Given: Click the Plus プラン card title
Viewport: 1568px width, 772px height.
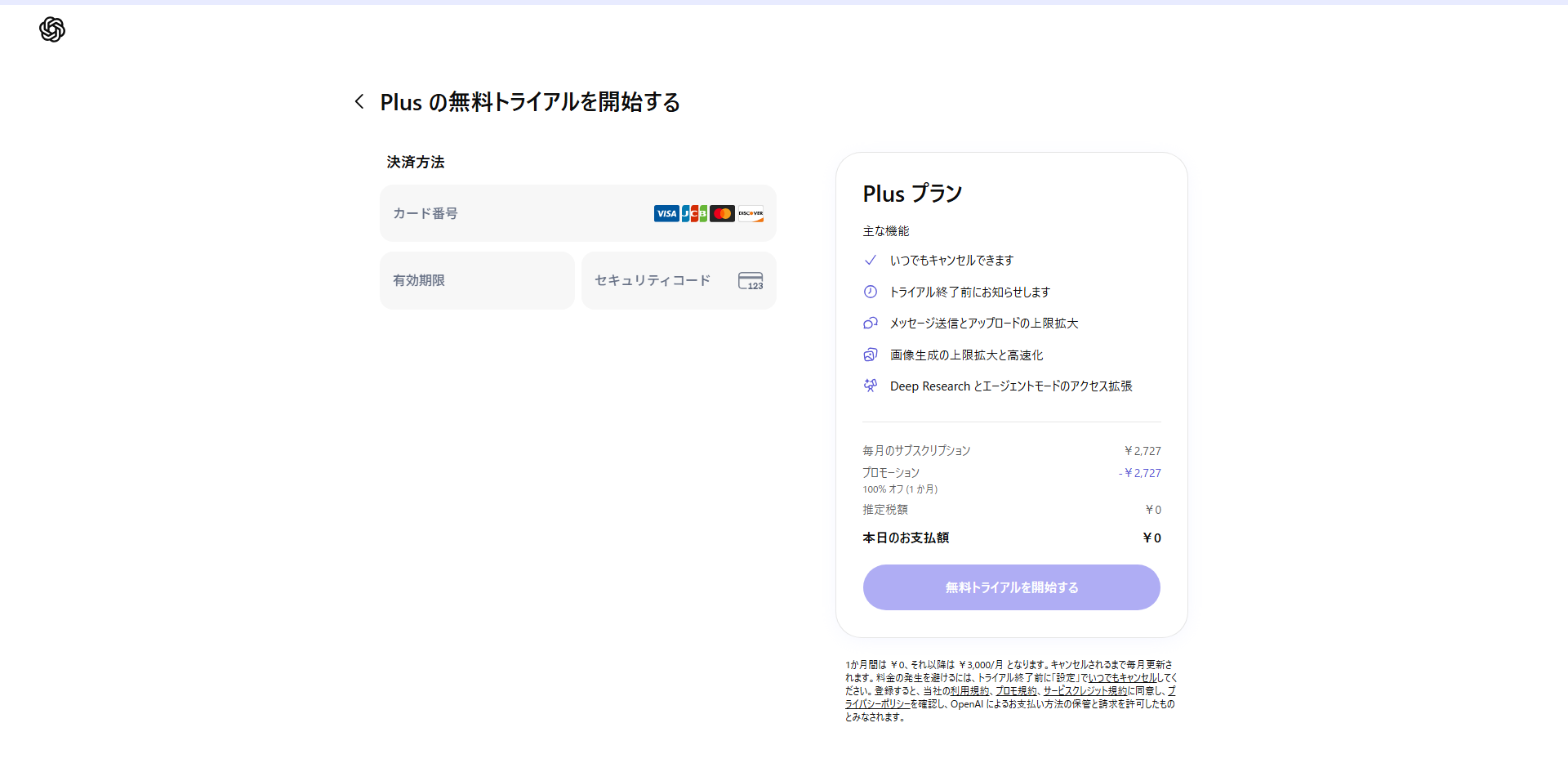Looking at the screenshot, I should coord(912,194).
